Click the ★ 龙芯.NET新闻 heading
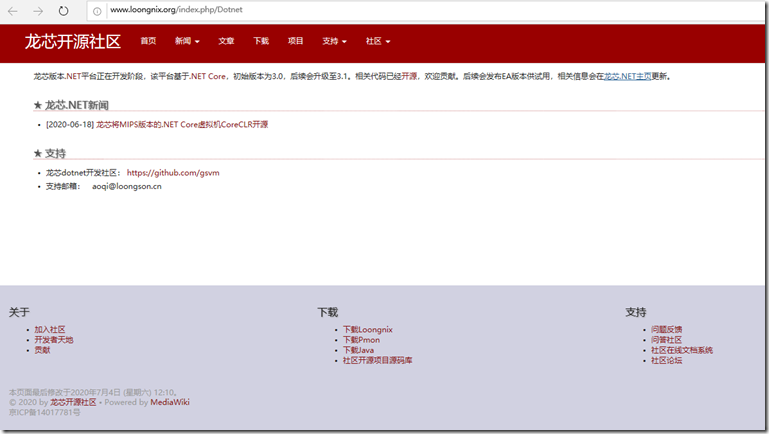 tap(71, 105)
